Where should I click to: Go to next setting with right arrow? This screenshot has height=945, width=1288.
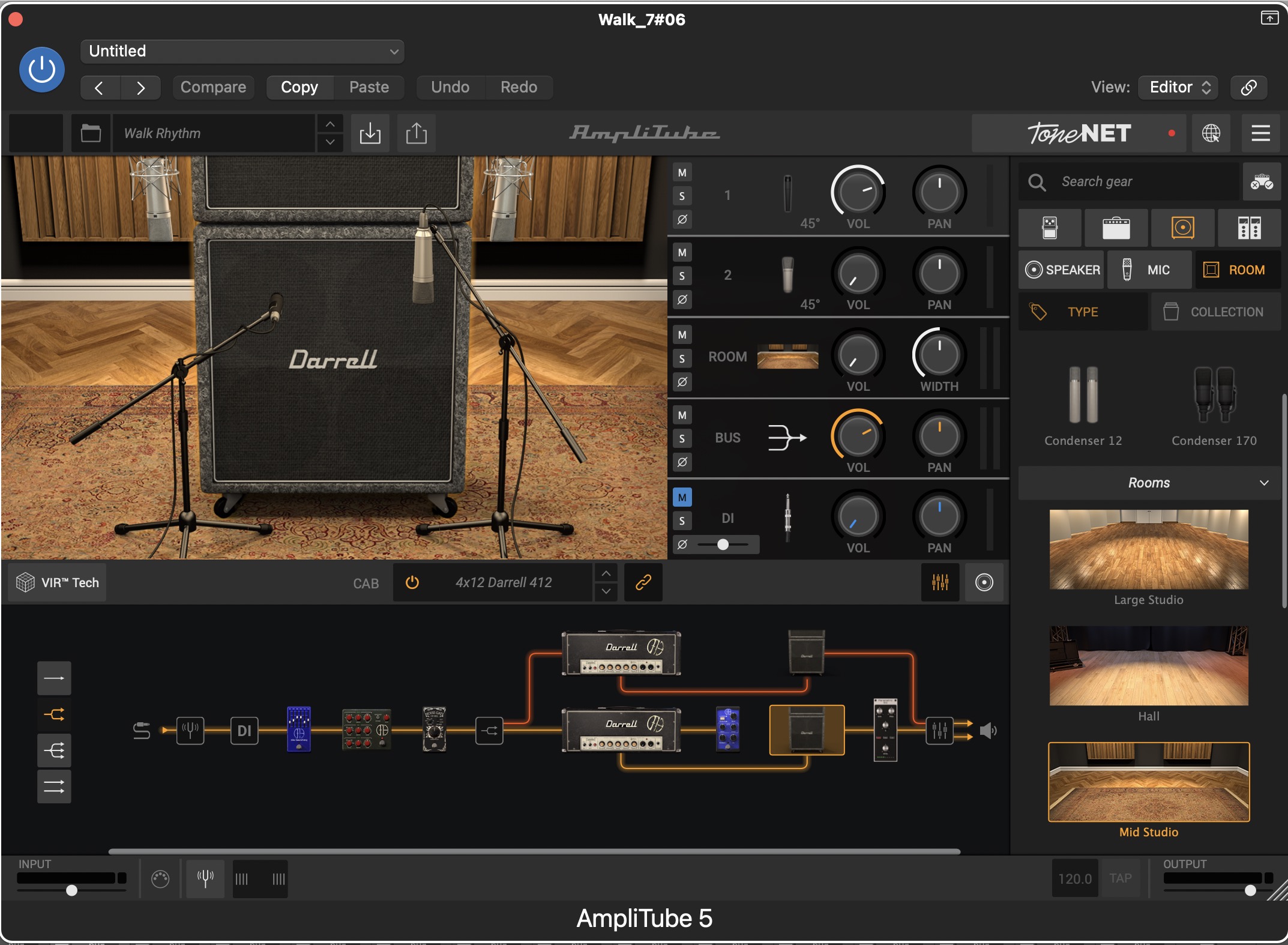(x=140, y=88)
